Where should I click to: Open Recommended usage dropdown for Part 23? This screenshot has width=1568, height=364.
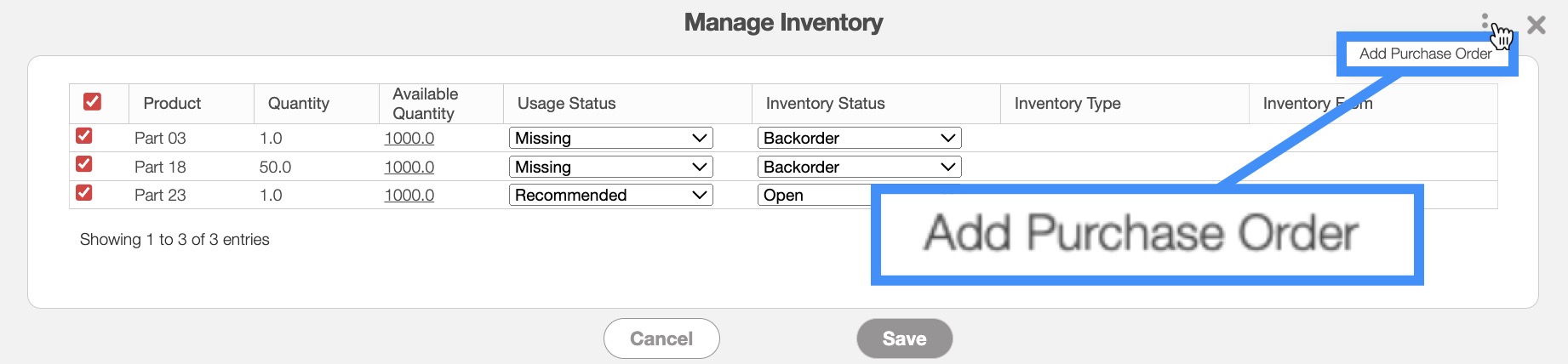(610, 195)
